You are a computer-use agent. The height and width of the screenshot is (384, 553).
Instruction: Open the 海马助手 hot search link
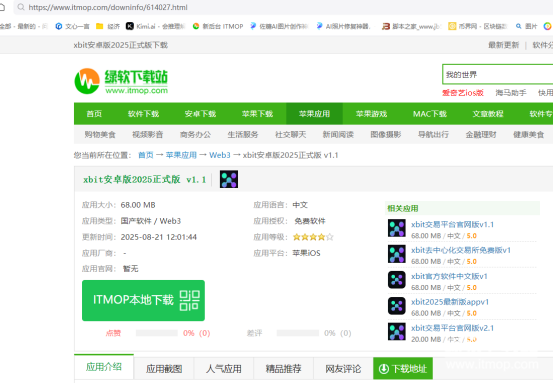point(511,93)
